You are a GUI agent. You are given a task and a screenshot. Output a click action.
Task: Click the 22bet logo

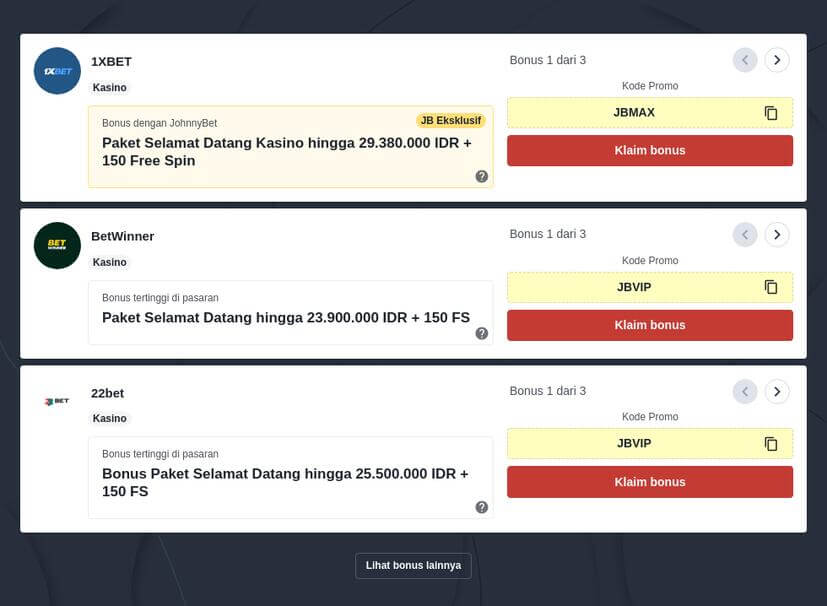(x=57, y=401)
